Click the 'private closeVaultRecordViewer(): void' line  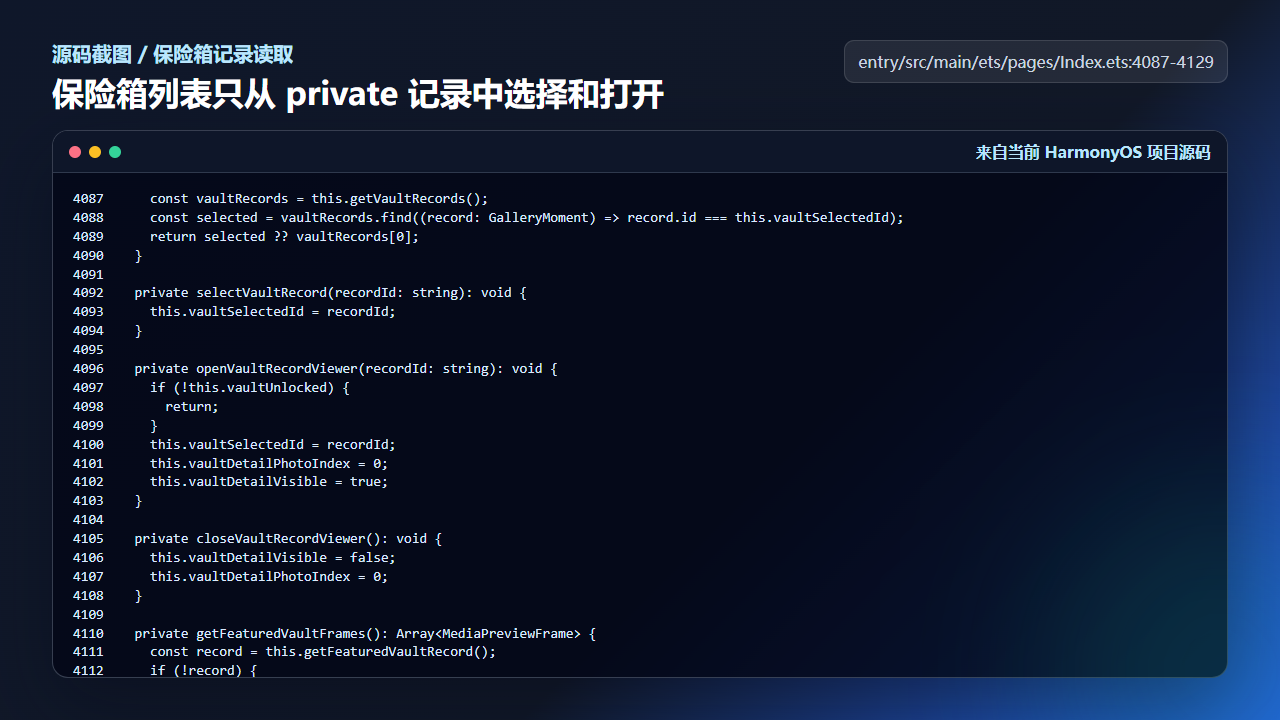(288, 539)
